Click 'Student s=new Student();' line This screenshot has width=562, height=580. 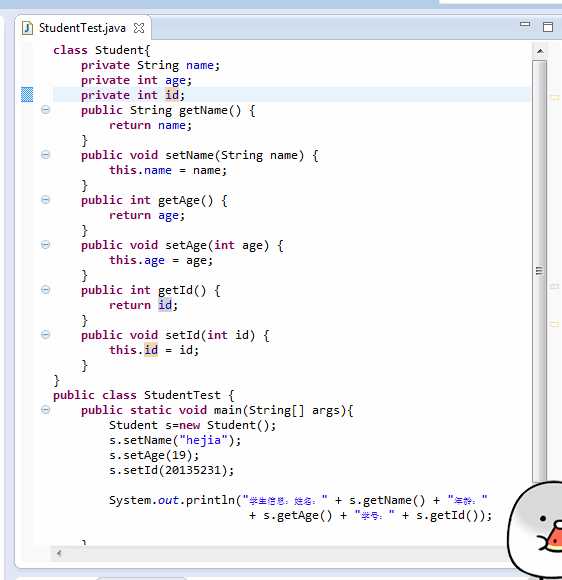pos(192,425)
